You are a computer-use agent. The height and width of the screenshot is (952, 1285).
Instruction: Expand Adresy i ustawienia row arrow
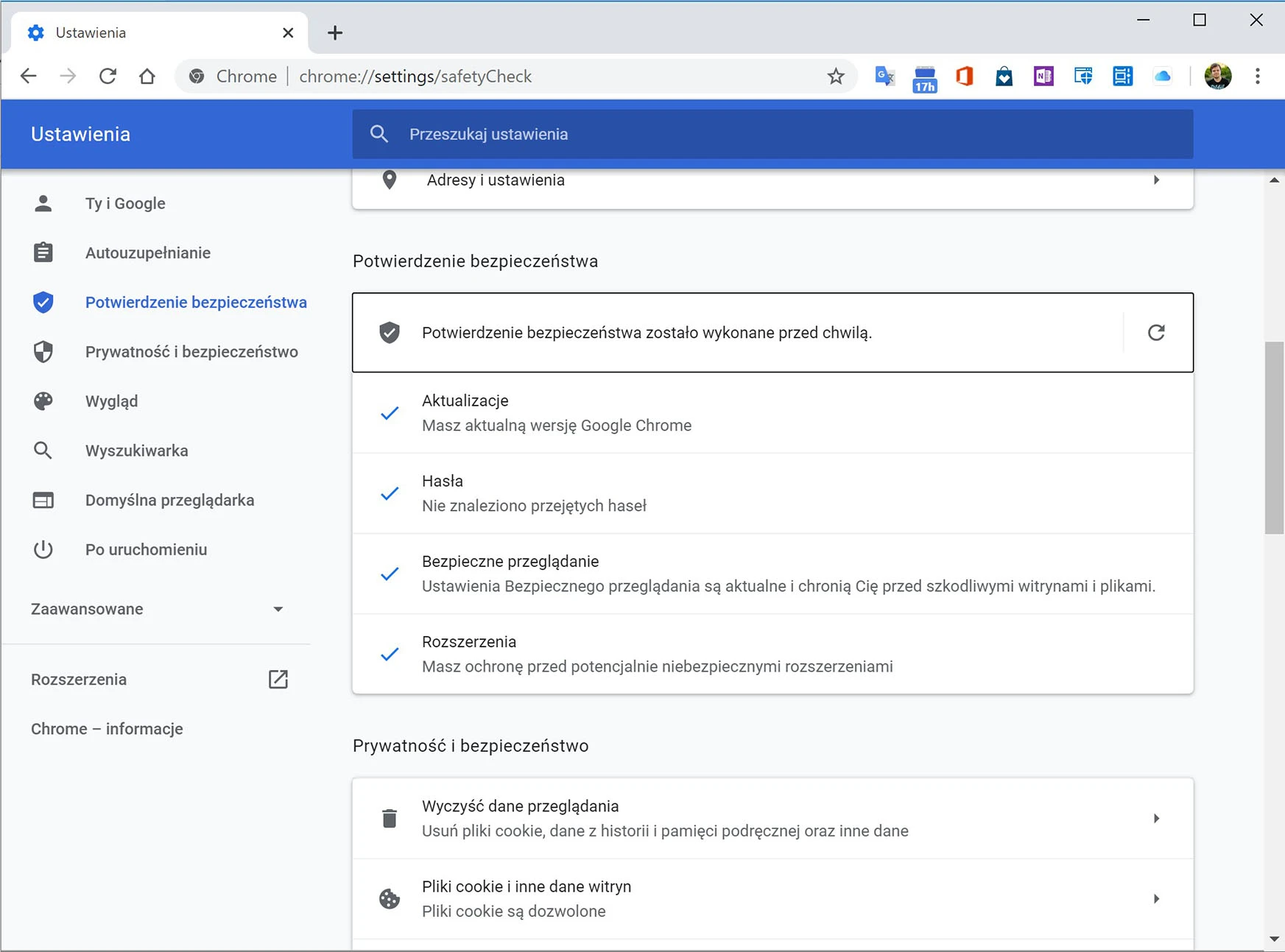pos(1156,180)
